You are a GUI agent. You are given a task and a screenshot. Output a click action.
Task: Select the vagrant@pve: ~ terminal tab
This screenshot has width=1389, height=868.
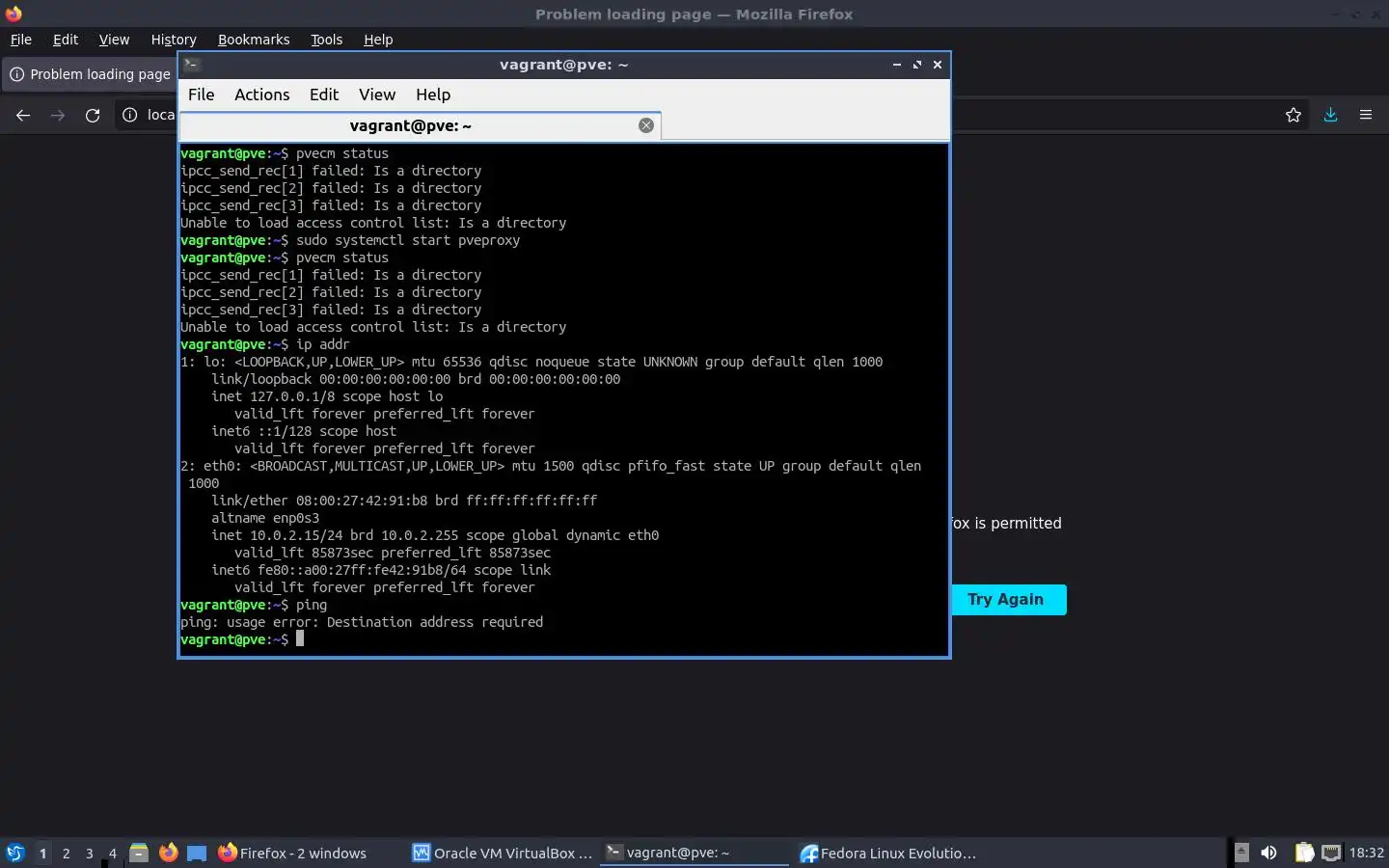421,125
